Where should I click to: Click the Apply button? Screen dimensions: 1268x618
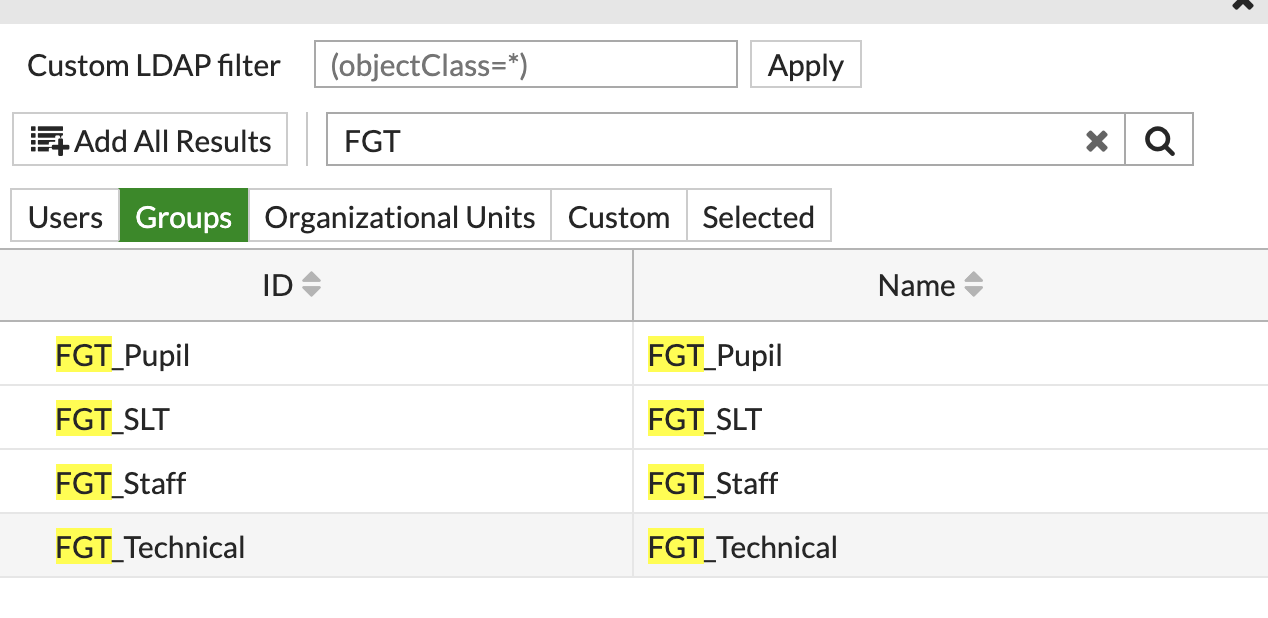point(805,64)
